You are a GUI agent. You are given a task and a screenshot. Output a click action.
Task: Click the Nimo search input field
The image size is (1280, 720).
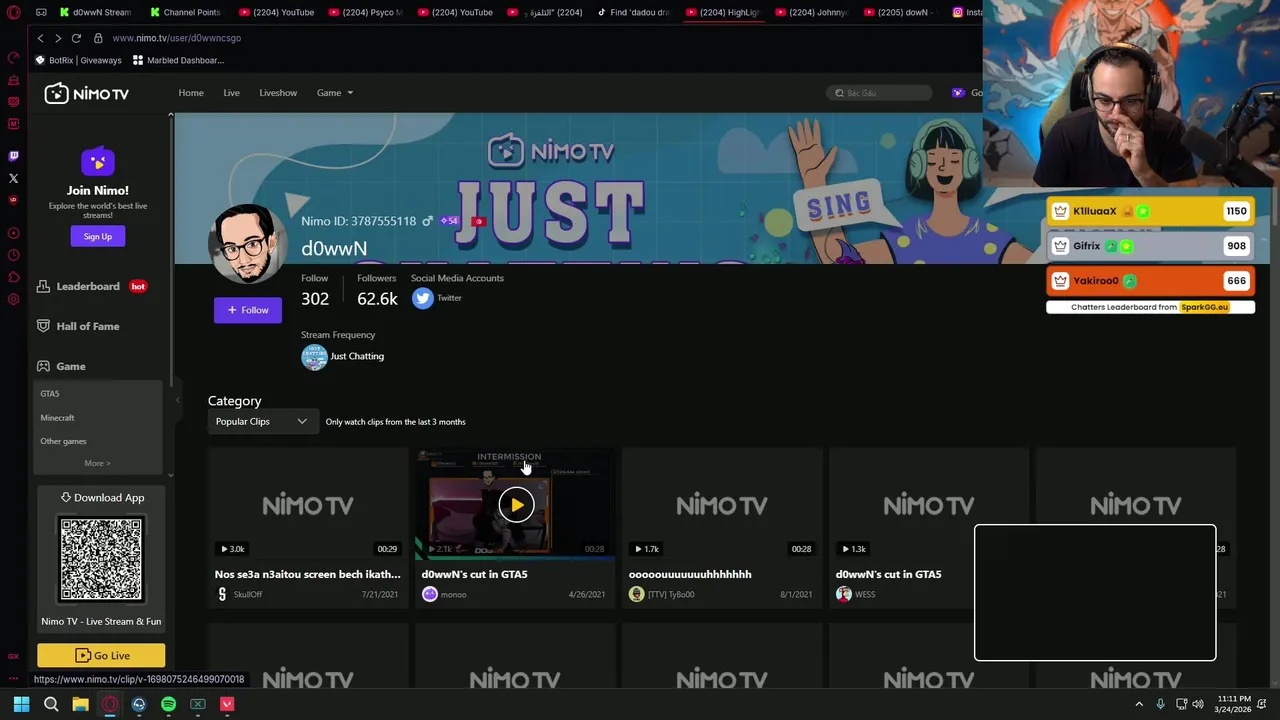coord(880,93)
